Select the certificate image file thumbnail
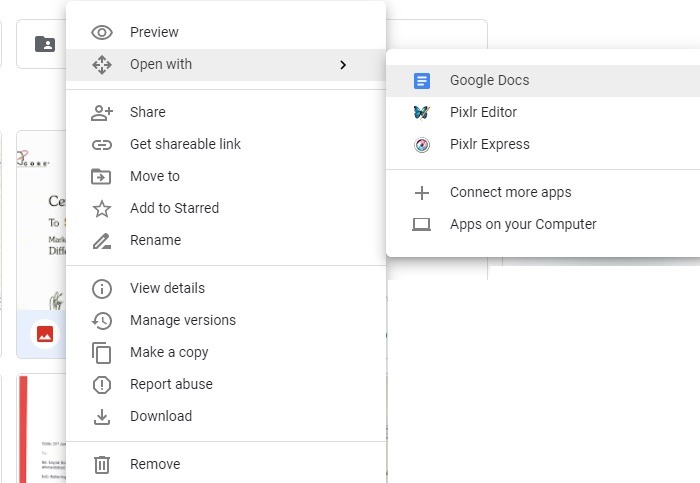The height and width of the screenshot is (483, 700). tap(42, 221)
